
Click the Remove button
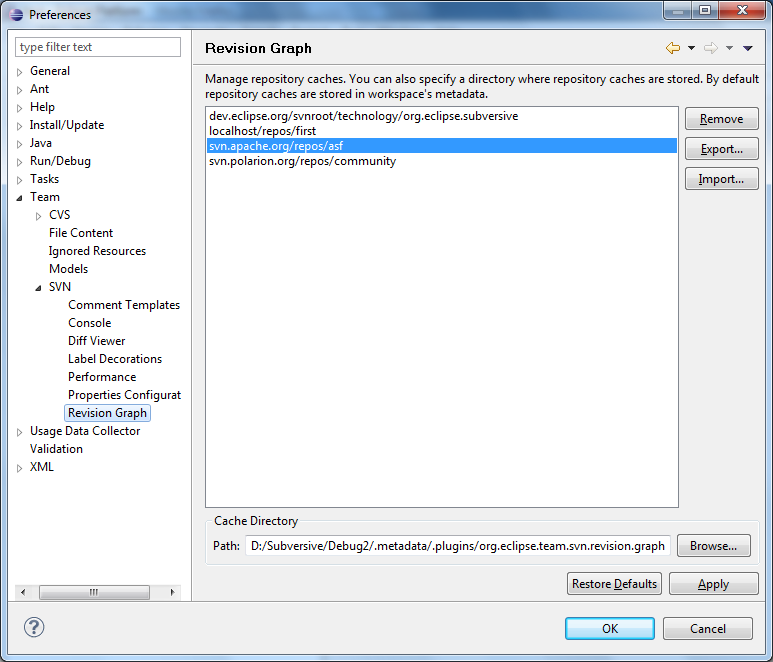[x=721, y=119]
